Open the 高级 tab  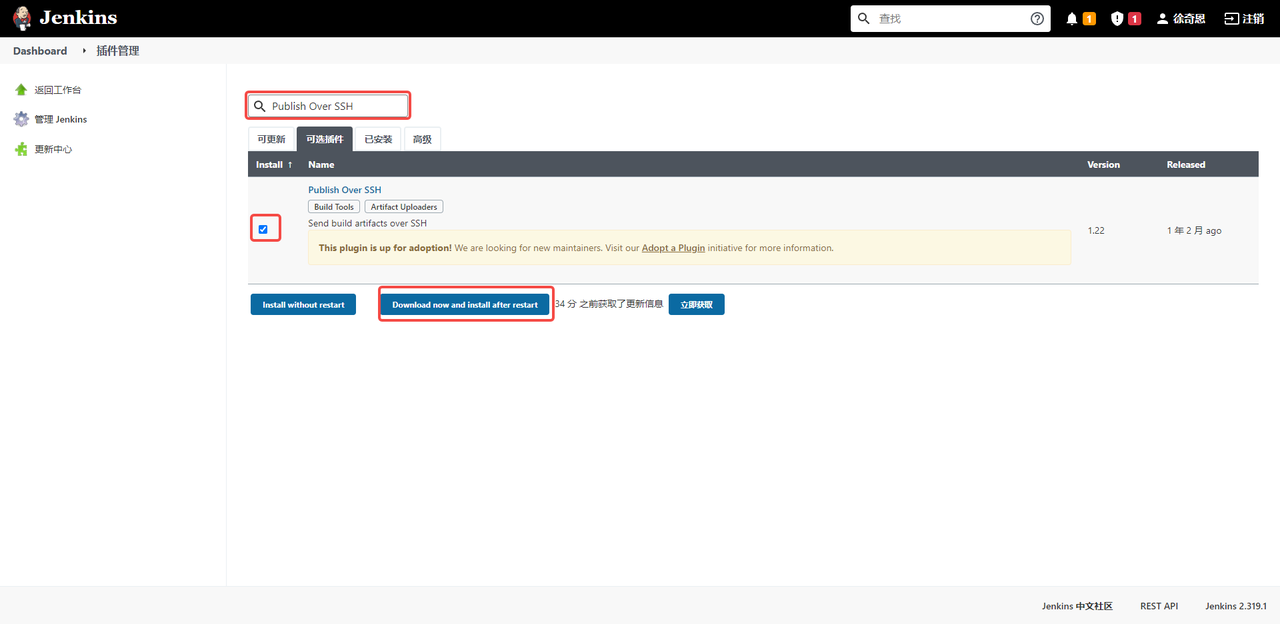(421, 139)
